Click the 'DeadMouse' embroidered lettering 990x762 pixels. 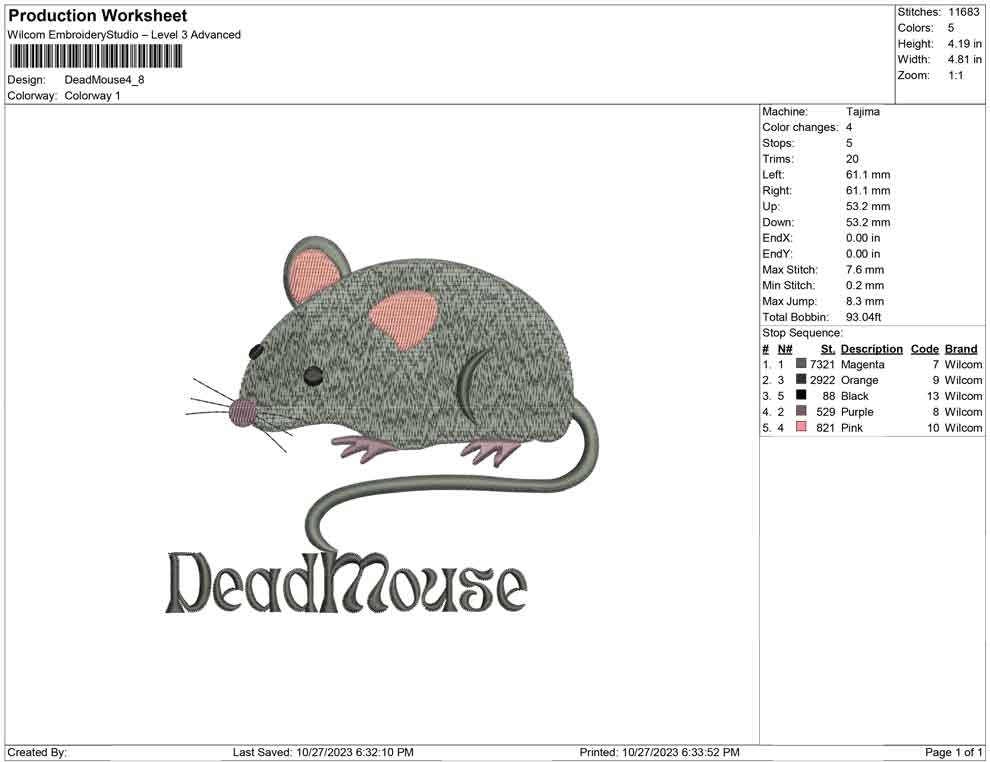[x=346, y=582]
